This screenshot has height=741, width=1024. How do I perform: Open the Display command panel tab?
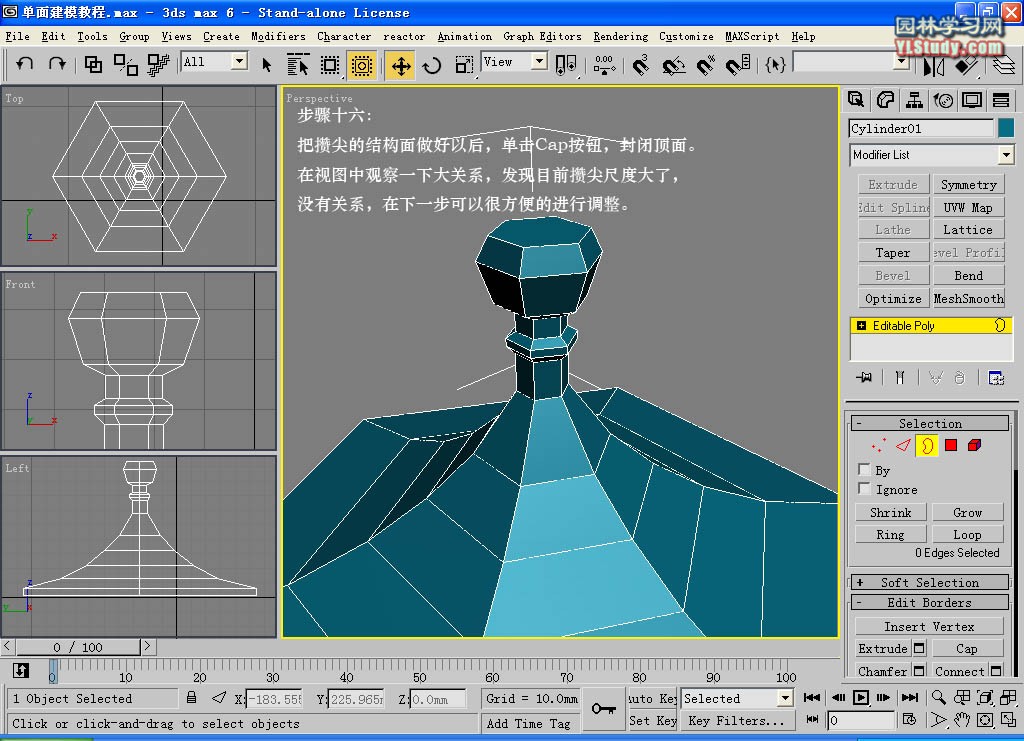pos(972,100)
